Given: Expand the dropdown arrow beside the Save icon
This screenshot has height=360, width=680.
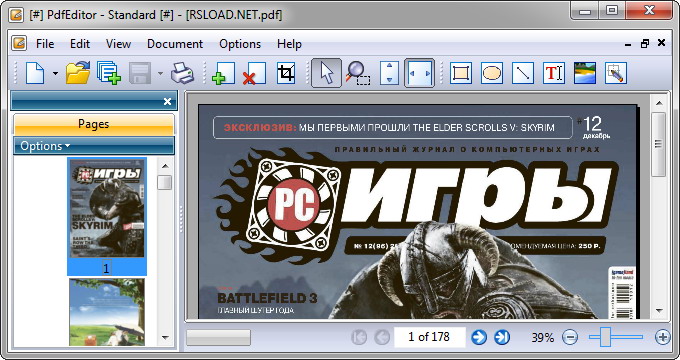Looking at the screenshot, I should tap(160, 73).
